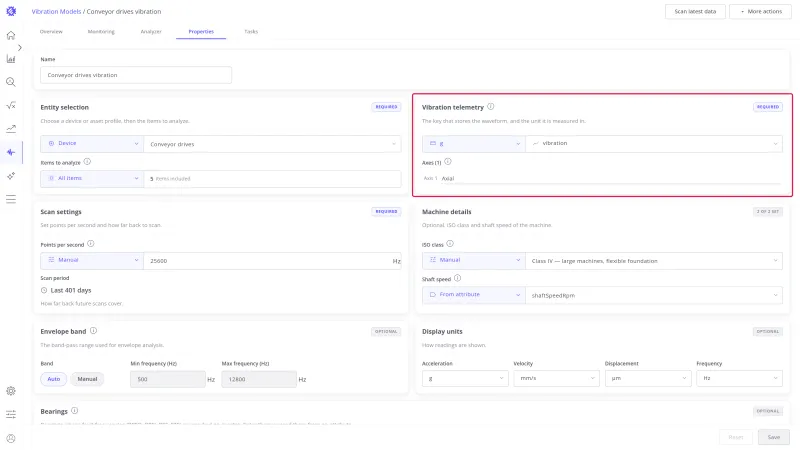
Task: Open the user account icon
Action: coord(11,438)
